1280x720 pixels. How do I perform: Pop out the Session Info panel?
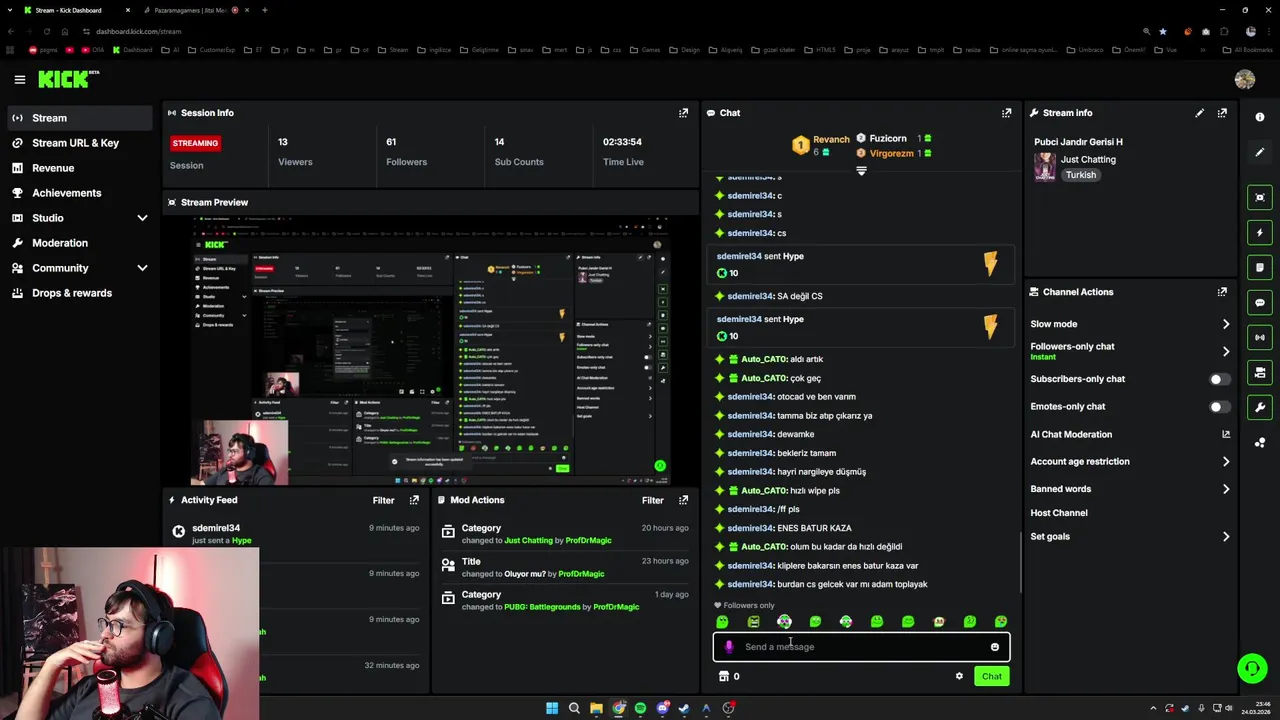pos(683,113)
